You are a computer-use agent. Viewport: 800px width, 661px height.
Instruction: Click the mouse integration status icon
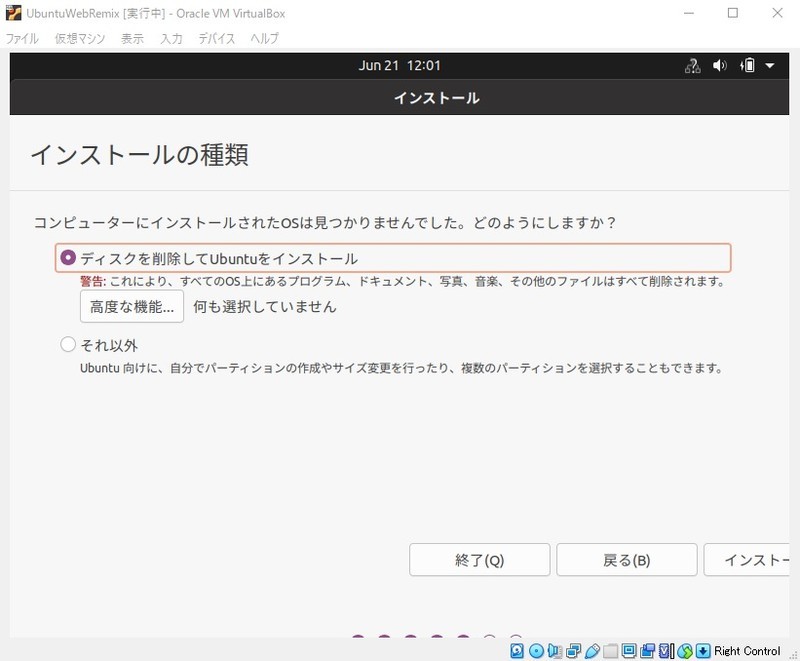coord(685,651)
